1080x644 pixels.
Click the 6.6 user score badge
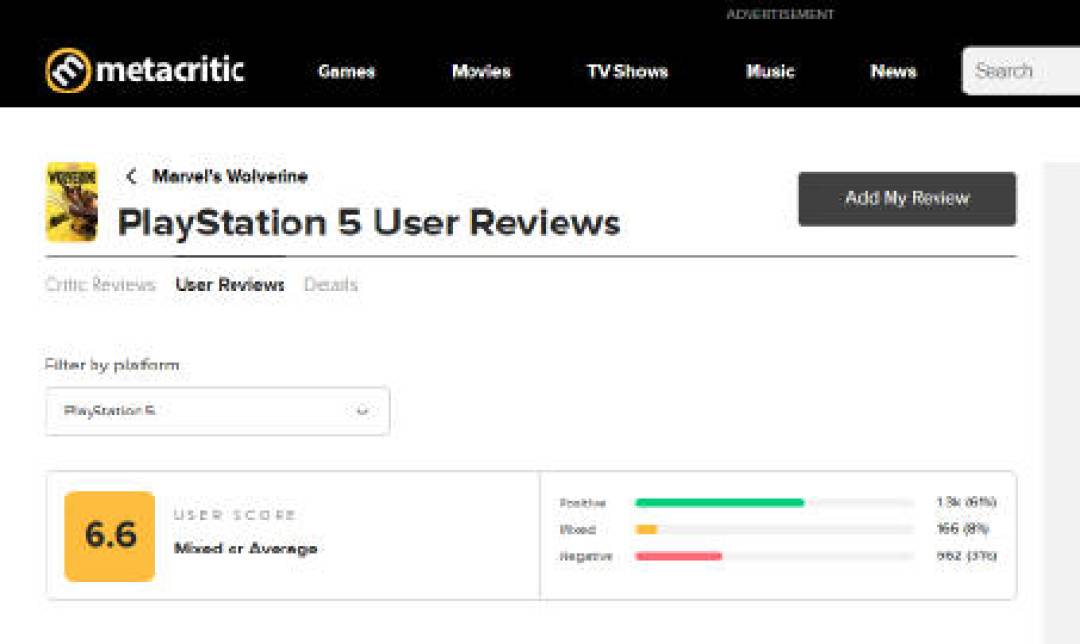110,536
